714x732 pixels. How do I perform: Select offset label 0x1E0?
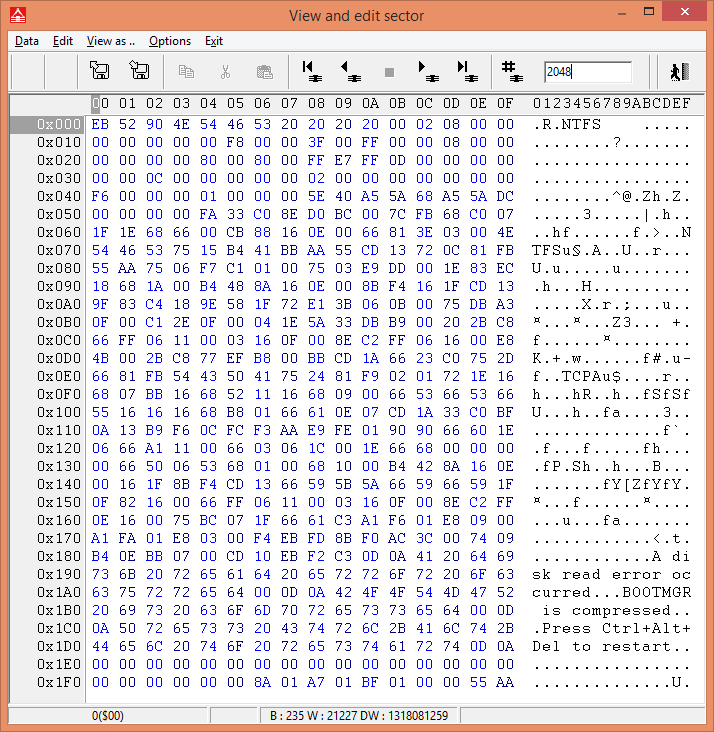point(59,664)
